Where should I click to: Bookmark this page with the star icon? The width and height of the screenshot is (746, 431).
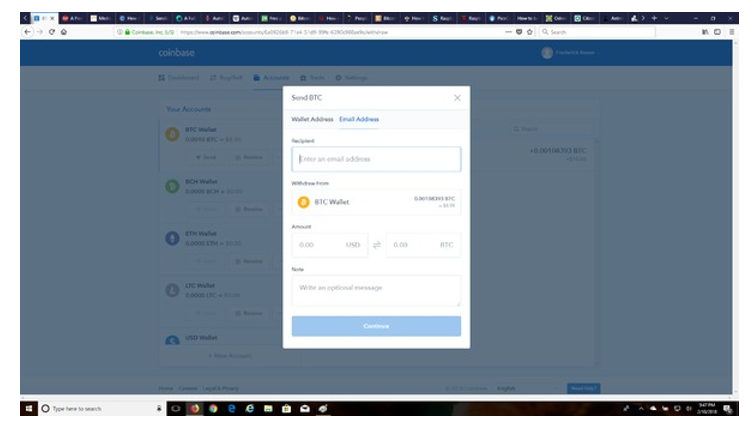[530, 32]
